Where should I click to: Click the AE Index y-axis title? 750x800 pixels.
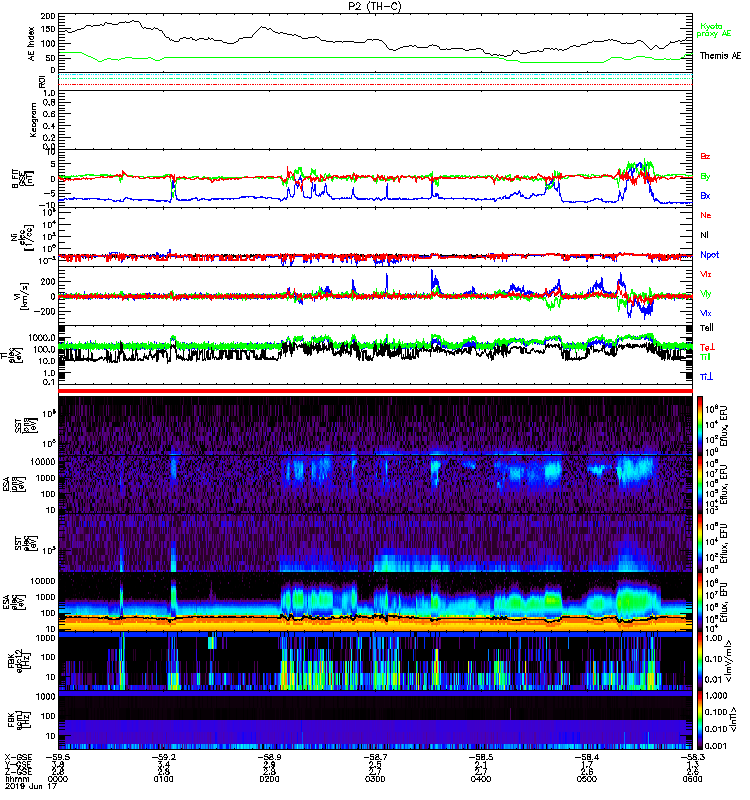(31, 44)
